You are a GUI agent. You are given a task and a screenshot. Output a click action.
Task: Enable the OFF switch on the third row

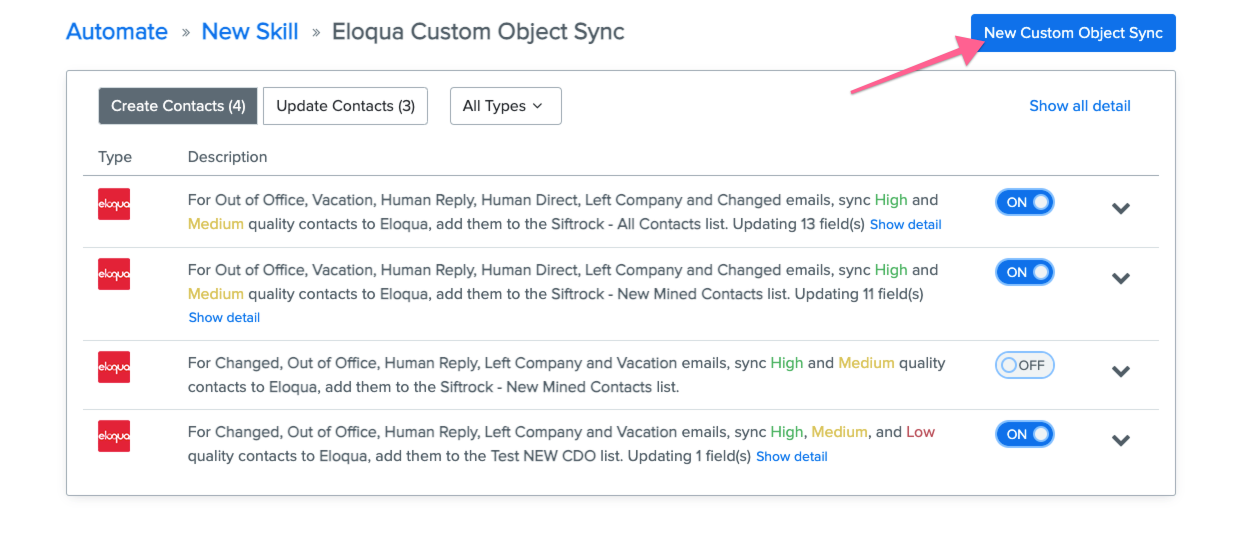coord(1025,365)
